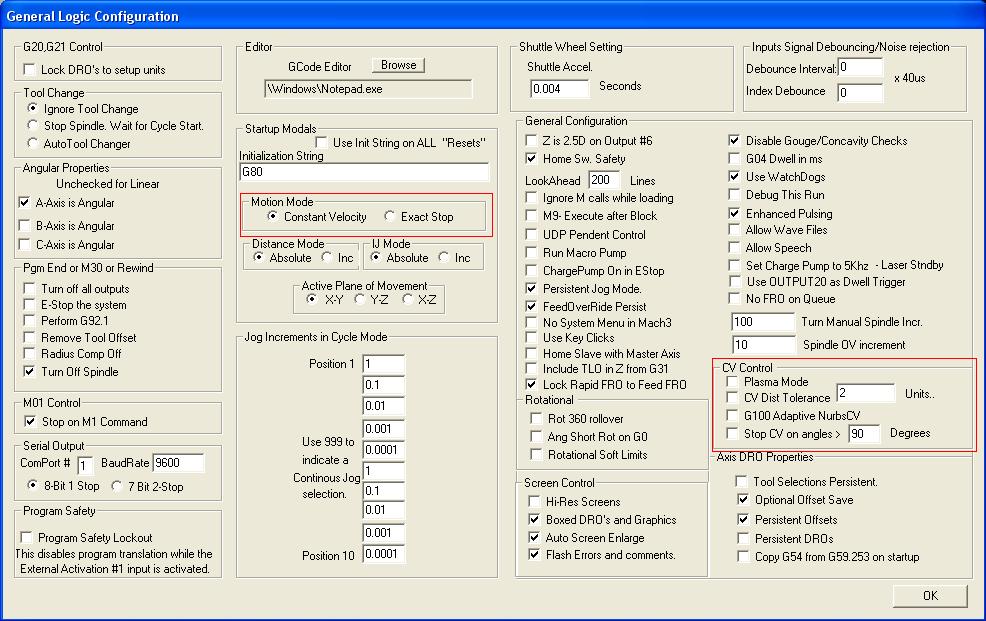
Task: Choose AutoTool Changer option
Action: 33,143
